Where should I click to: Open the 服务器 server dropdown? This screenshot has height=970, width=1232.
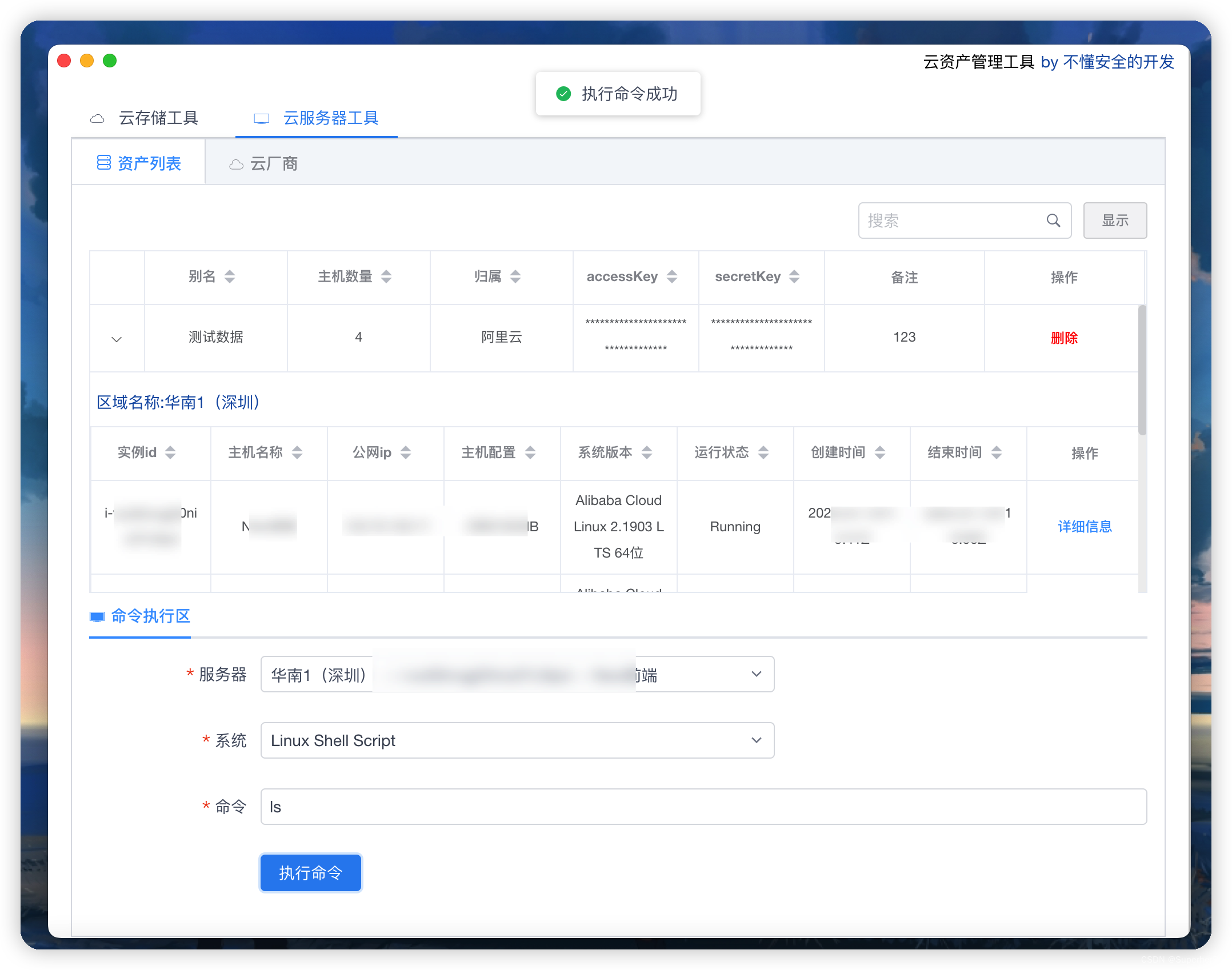tap(757, 674)
